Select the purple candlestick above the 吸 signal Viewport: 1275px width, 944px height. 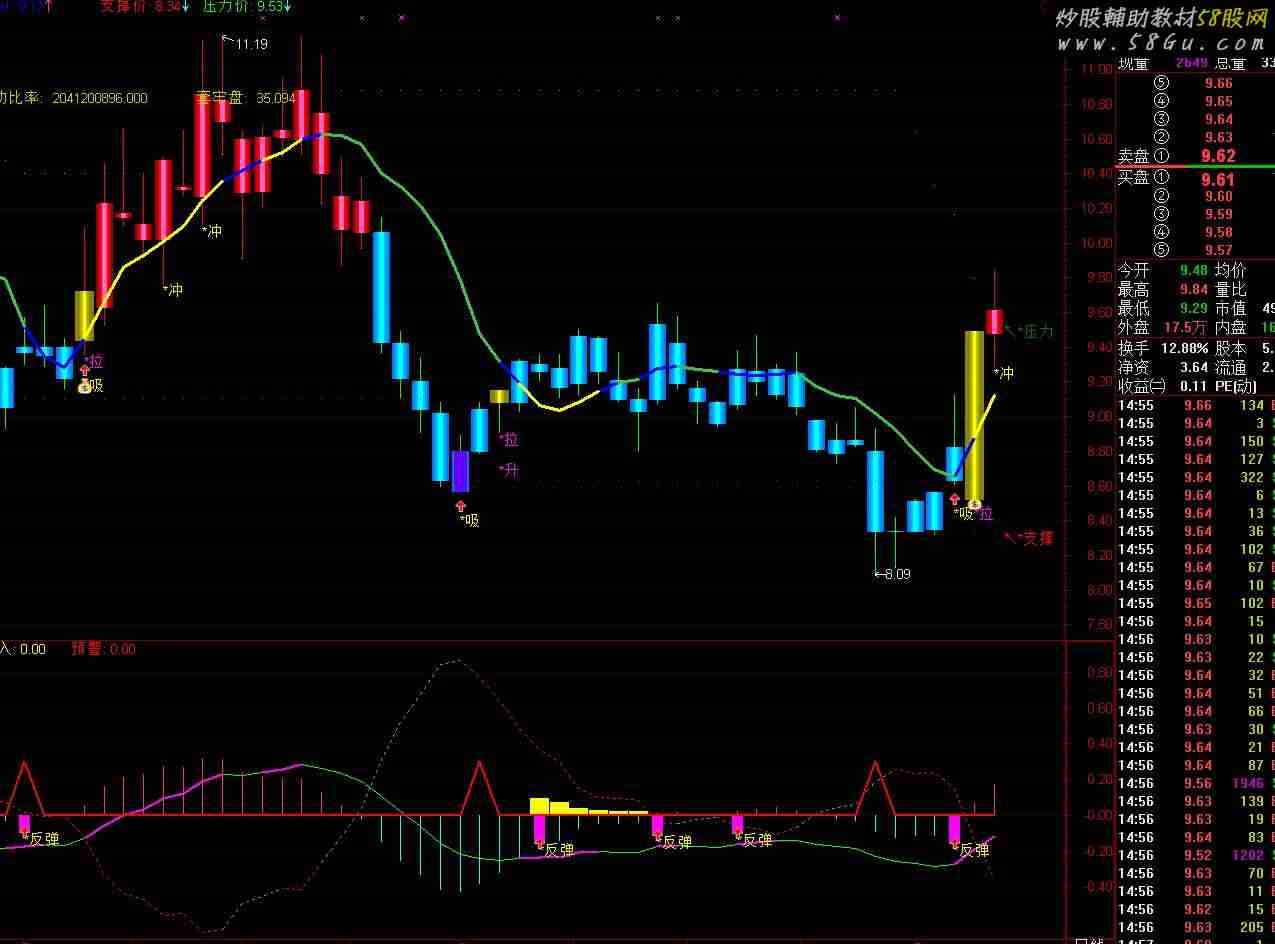click(x=460, y=471)
